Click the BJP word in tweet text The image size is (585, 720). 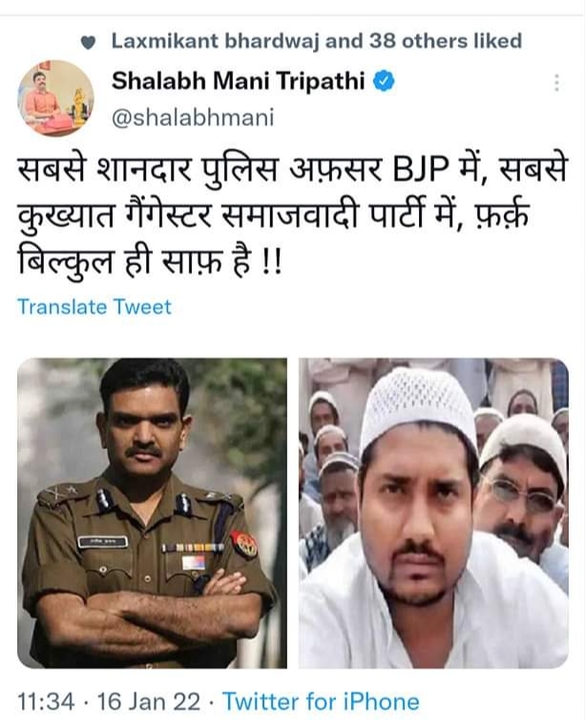(420, 170)
